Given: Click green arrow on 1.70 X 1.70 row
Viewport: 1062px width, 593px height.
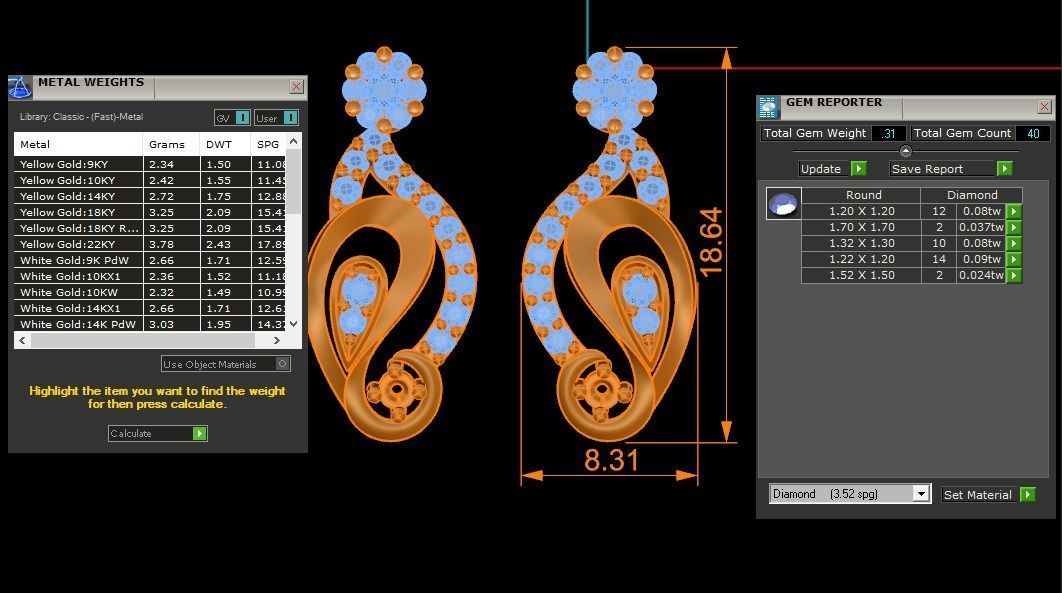Looking at the screenshot, I should click(x=1014, y=227).
